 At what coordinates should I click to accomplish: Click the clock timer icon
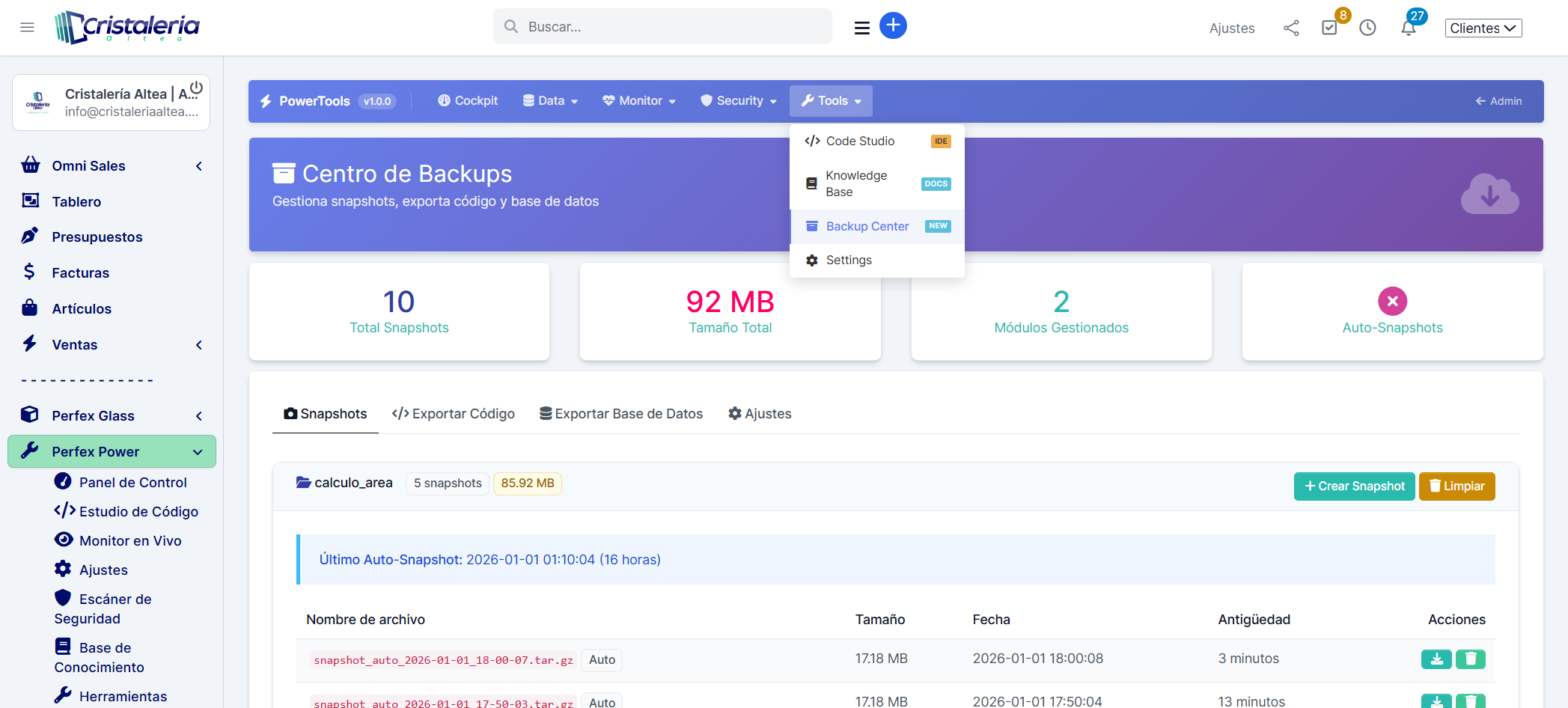click(1367, 28)
